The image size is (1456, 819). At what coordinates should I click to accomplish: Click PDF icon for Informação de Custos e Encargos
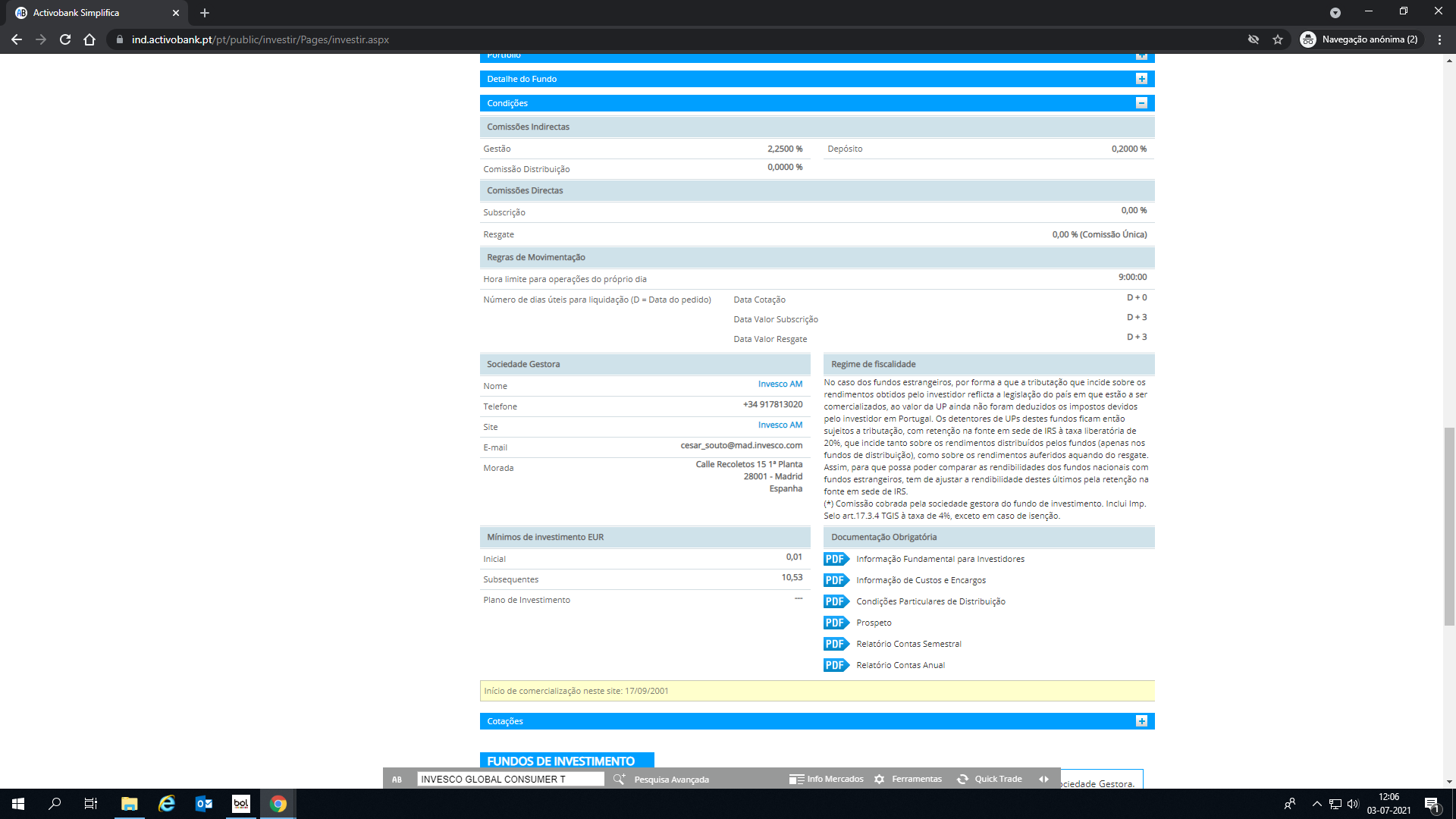click(836, 580)
